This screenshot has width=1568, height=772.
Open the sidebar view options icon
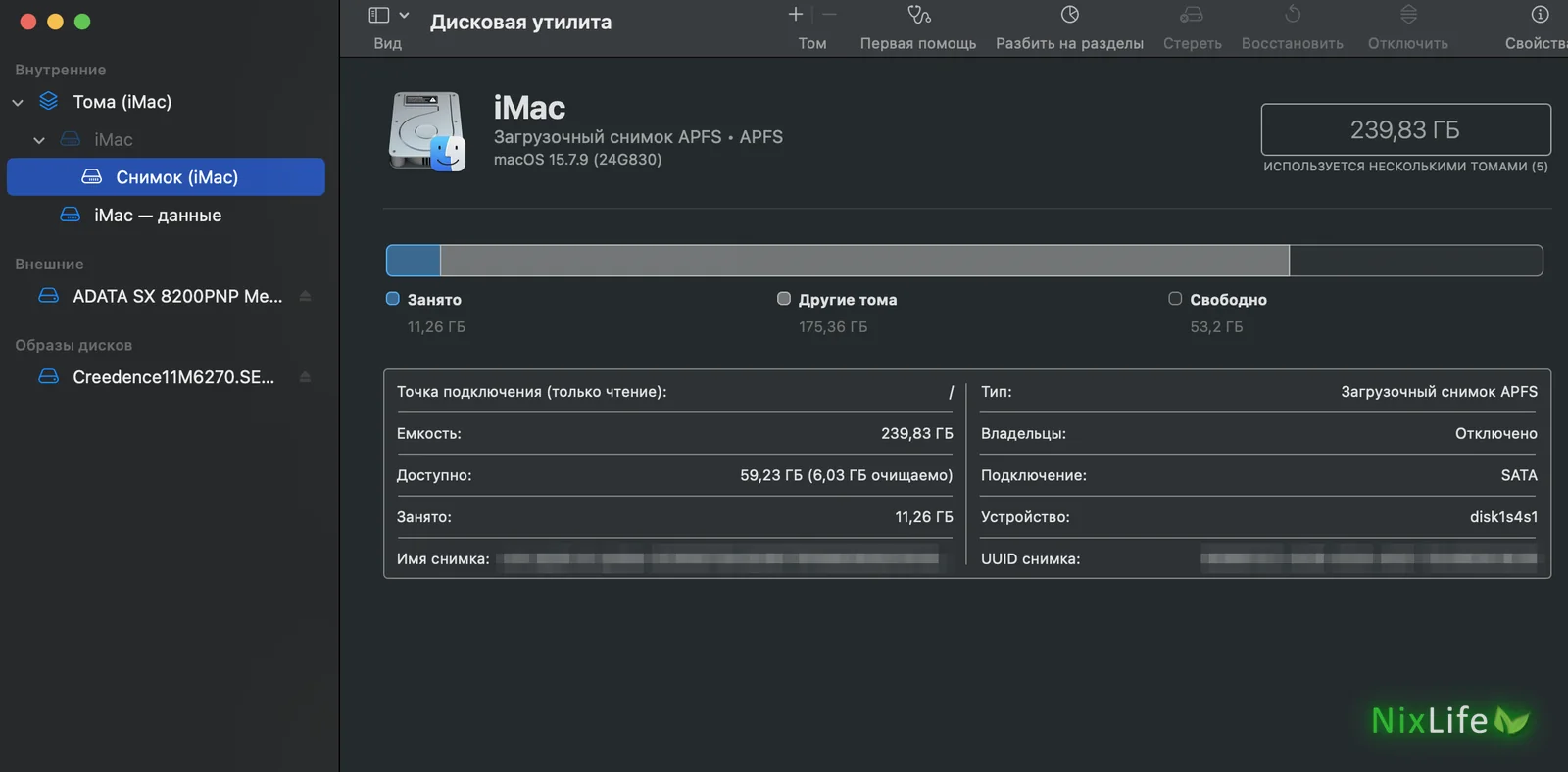(x=379, y=15)
